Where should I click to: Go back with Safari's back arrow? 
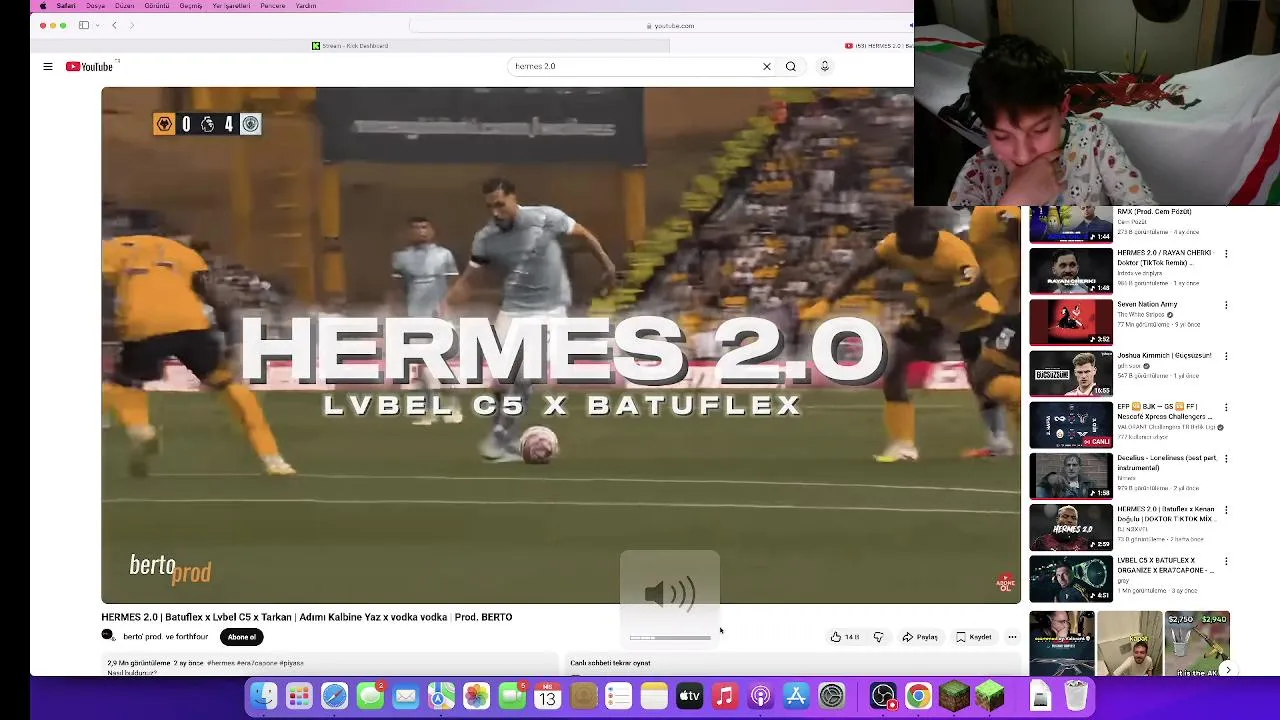point(114,25)
